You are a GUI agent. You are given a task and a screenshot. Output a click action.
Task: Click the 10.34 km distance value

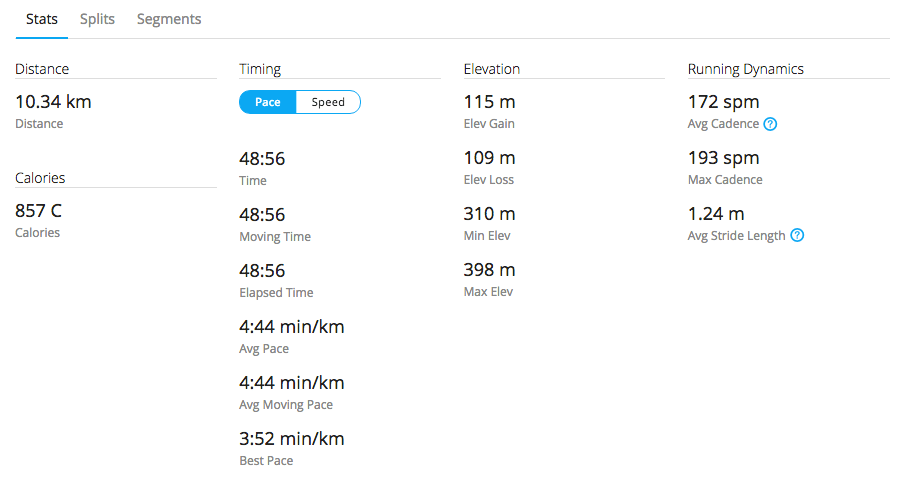tap(54, 102)
